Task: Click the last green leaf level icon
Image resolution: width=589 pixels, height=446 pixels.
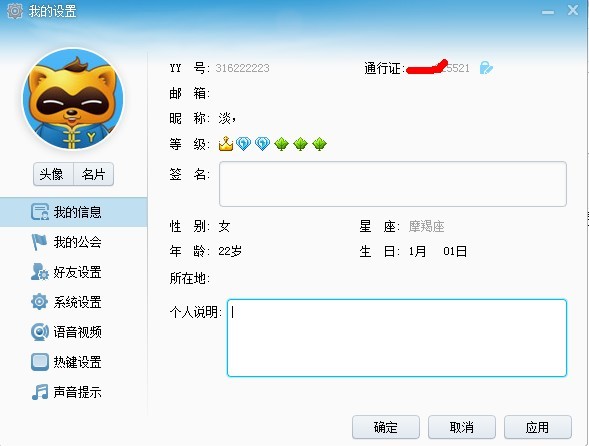Action: 319,144
